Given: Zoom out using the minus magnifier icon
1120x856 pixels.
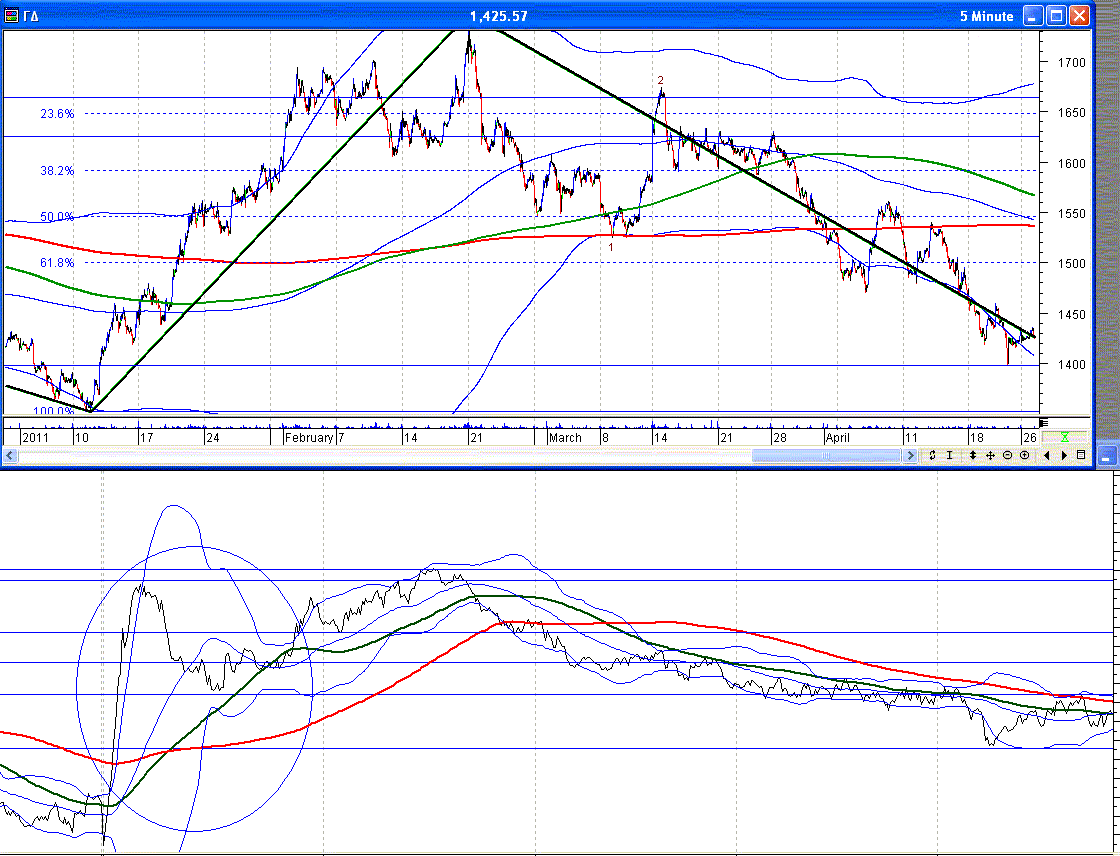Looking at the screenshot, I should 1007,455.
